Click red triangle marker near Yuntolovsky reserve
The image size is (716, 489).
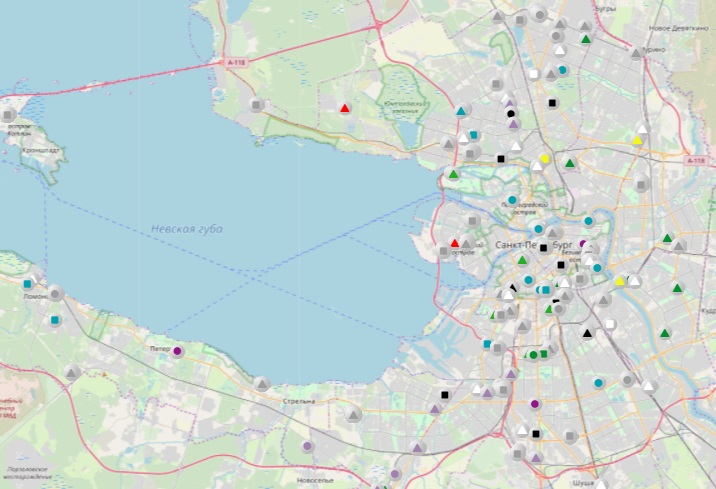(x=345, y=108)
